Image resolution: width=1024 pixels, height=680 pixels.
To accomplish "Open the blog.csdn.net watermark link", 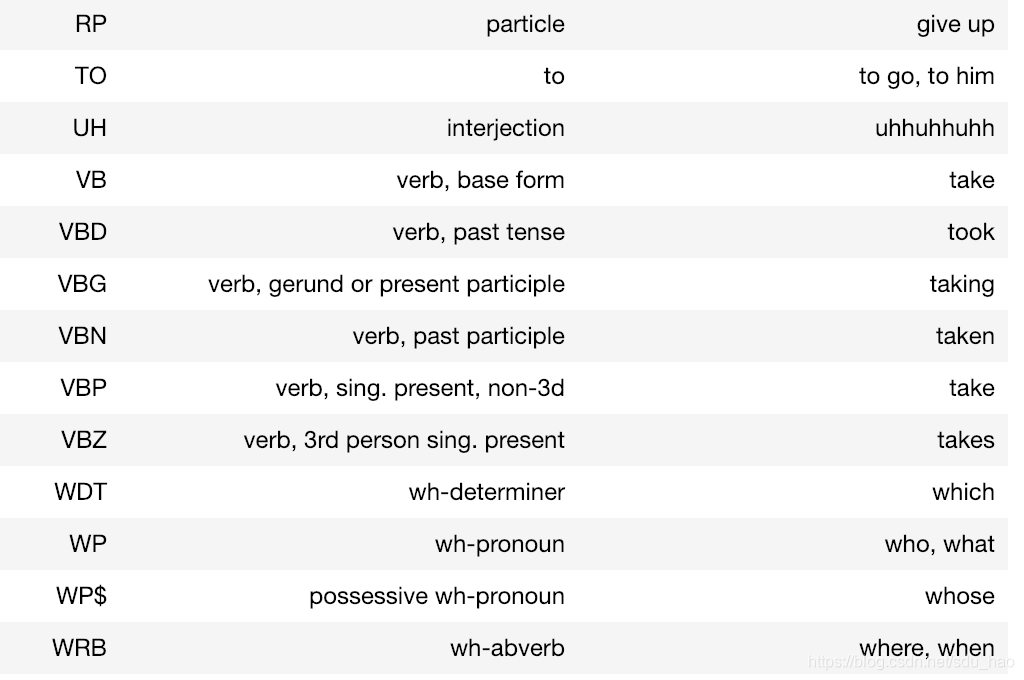I will click(913, 662).
